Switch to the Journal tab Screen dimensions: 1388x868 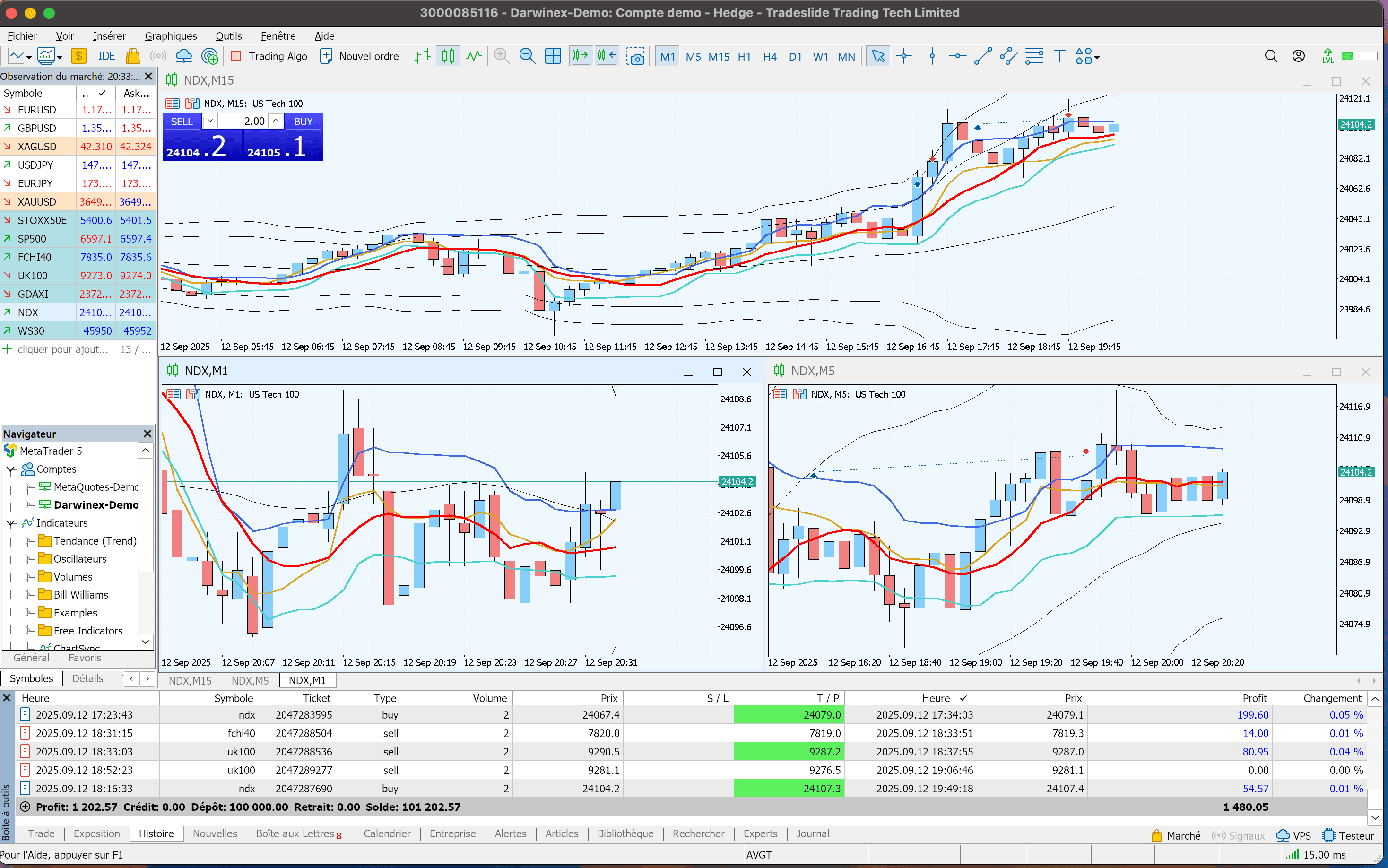(x=812, y=834)
